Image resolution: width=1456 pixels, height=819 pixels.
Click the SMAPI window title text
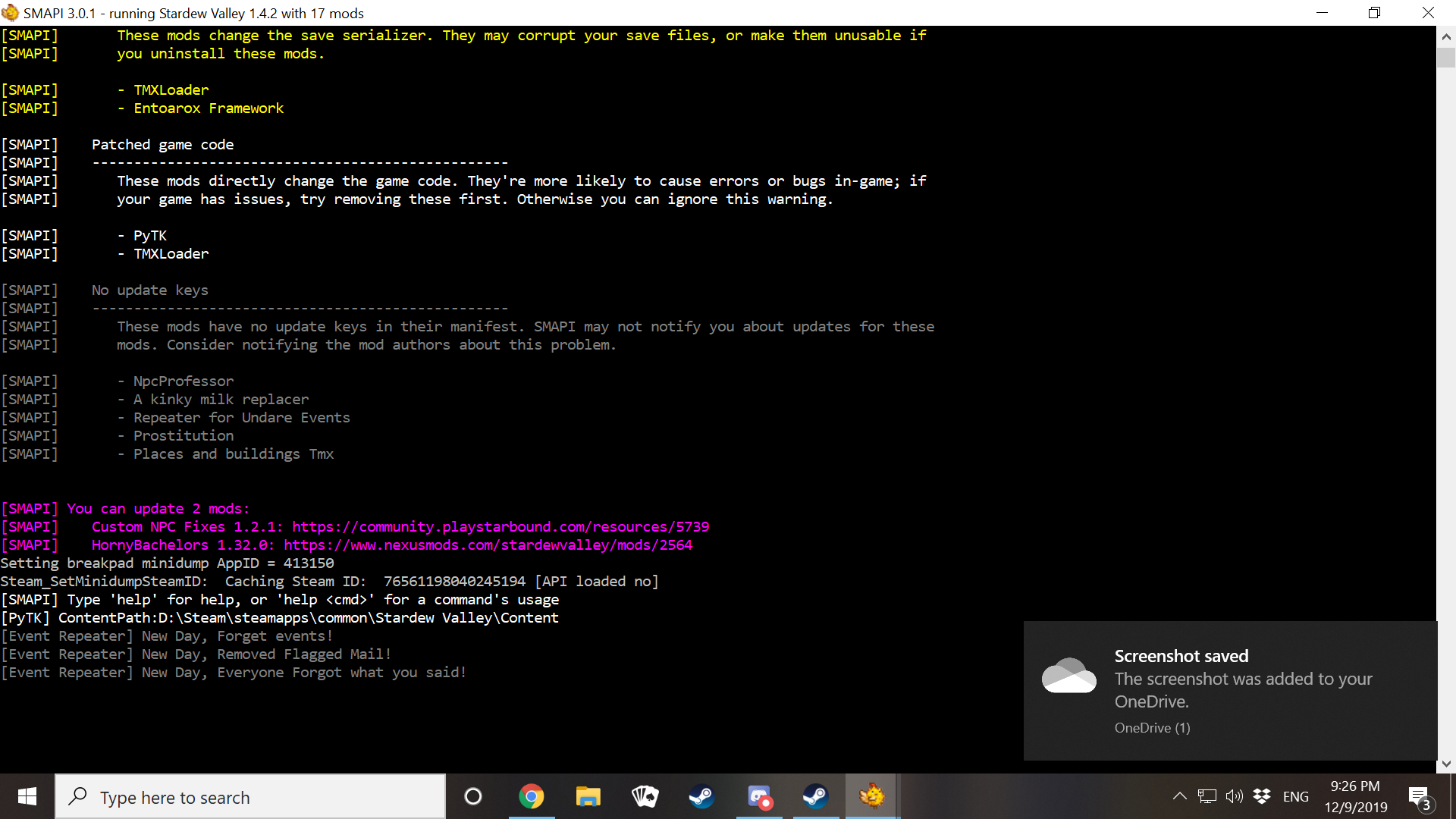coord(193,13)
